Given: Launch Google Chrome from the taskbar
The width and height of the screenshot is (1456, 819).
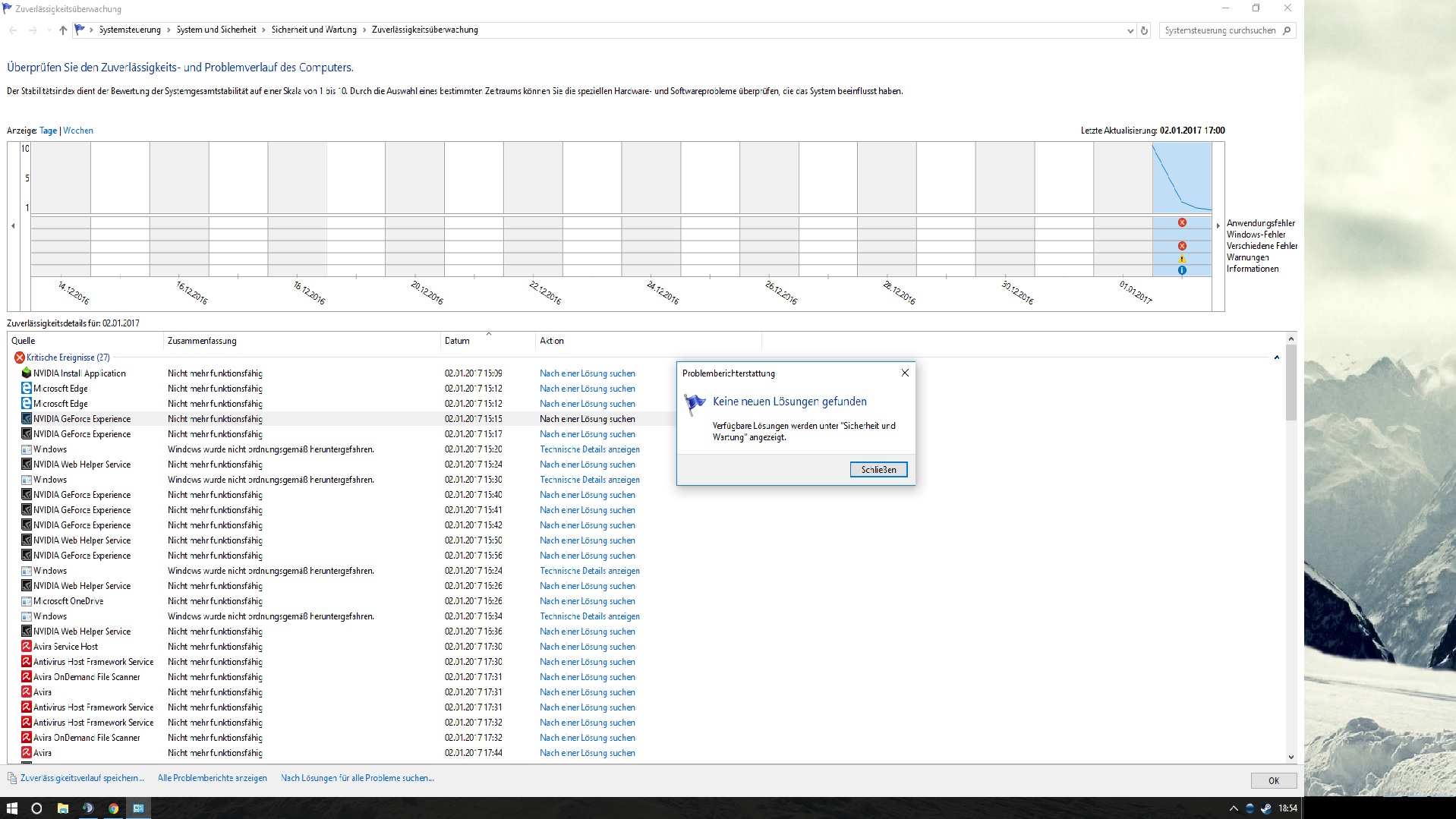Looking at the screenshot, I should (x=113, y=808).
